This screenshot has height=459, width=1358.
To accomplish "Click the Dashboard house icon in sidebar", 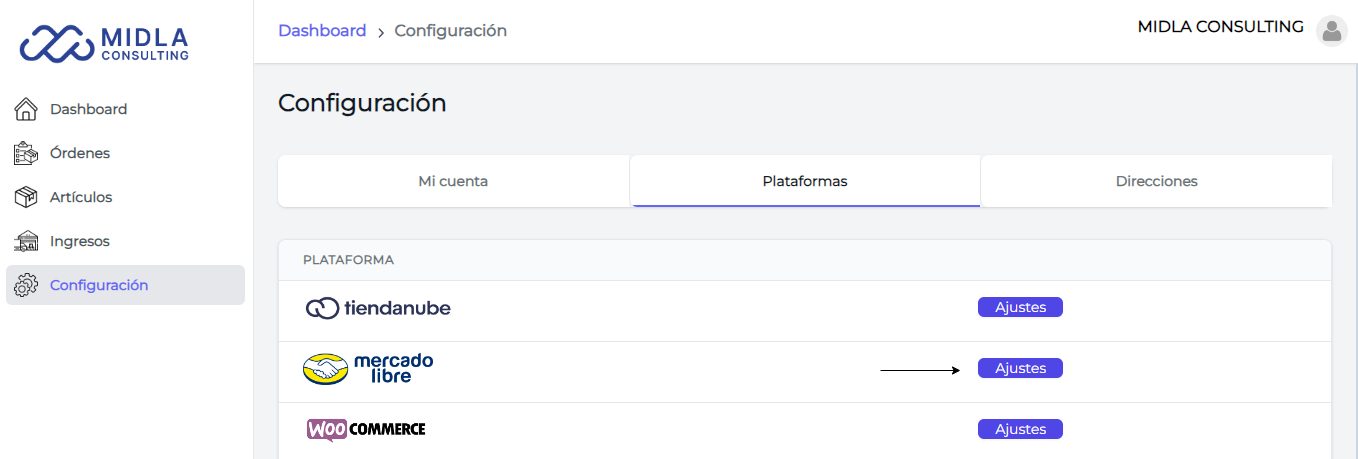I will point(26,109).
